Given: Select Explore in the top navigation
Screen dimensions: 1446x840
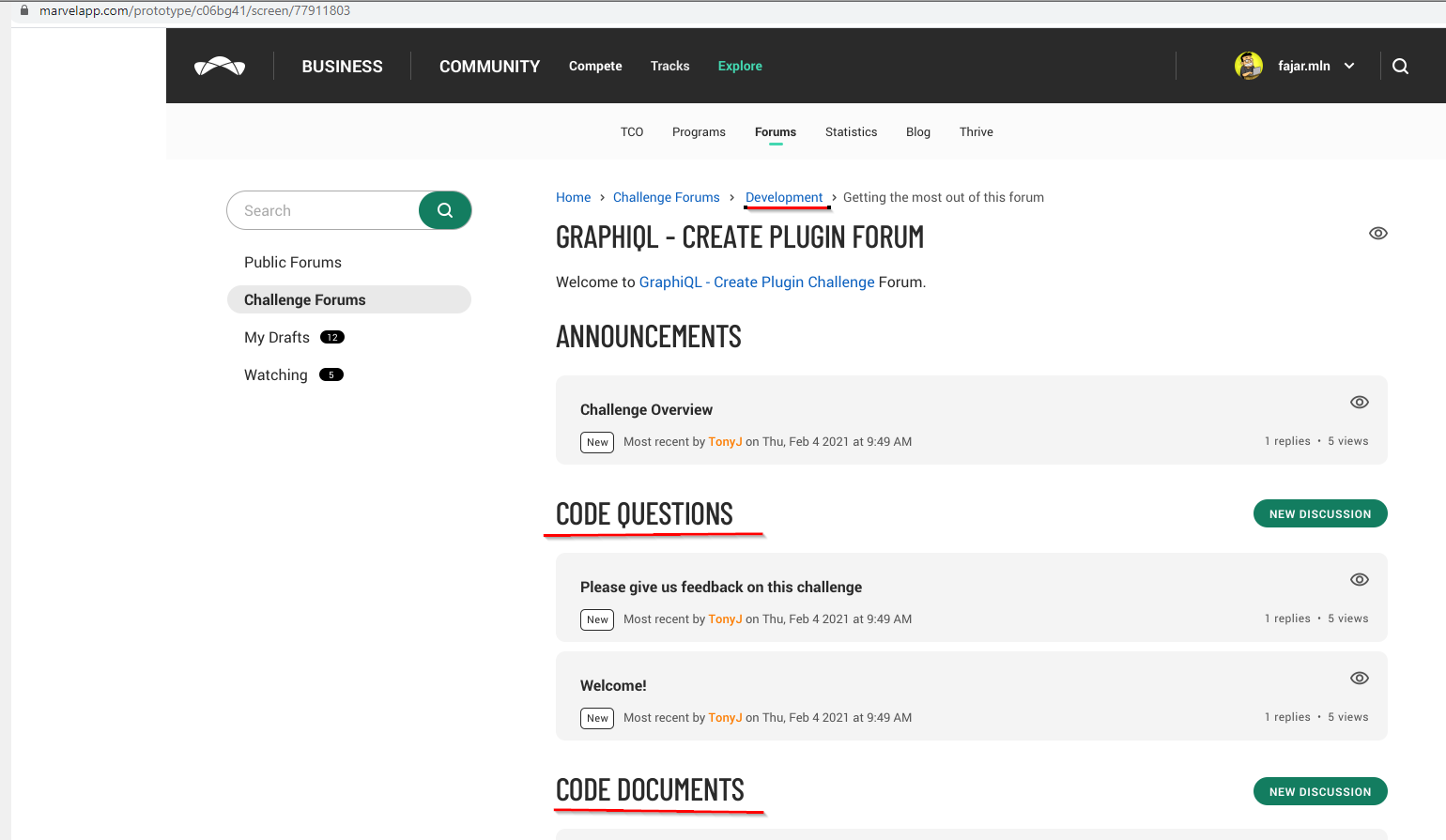Looking at the screenshot, I should click(x=740, y=66).
